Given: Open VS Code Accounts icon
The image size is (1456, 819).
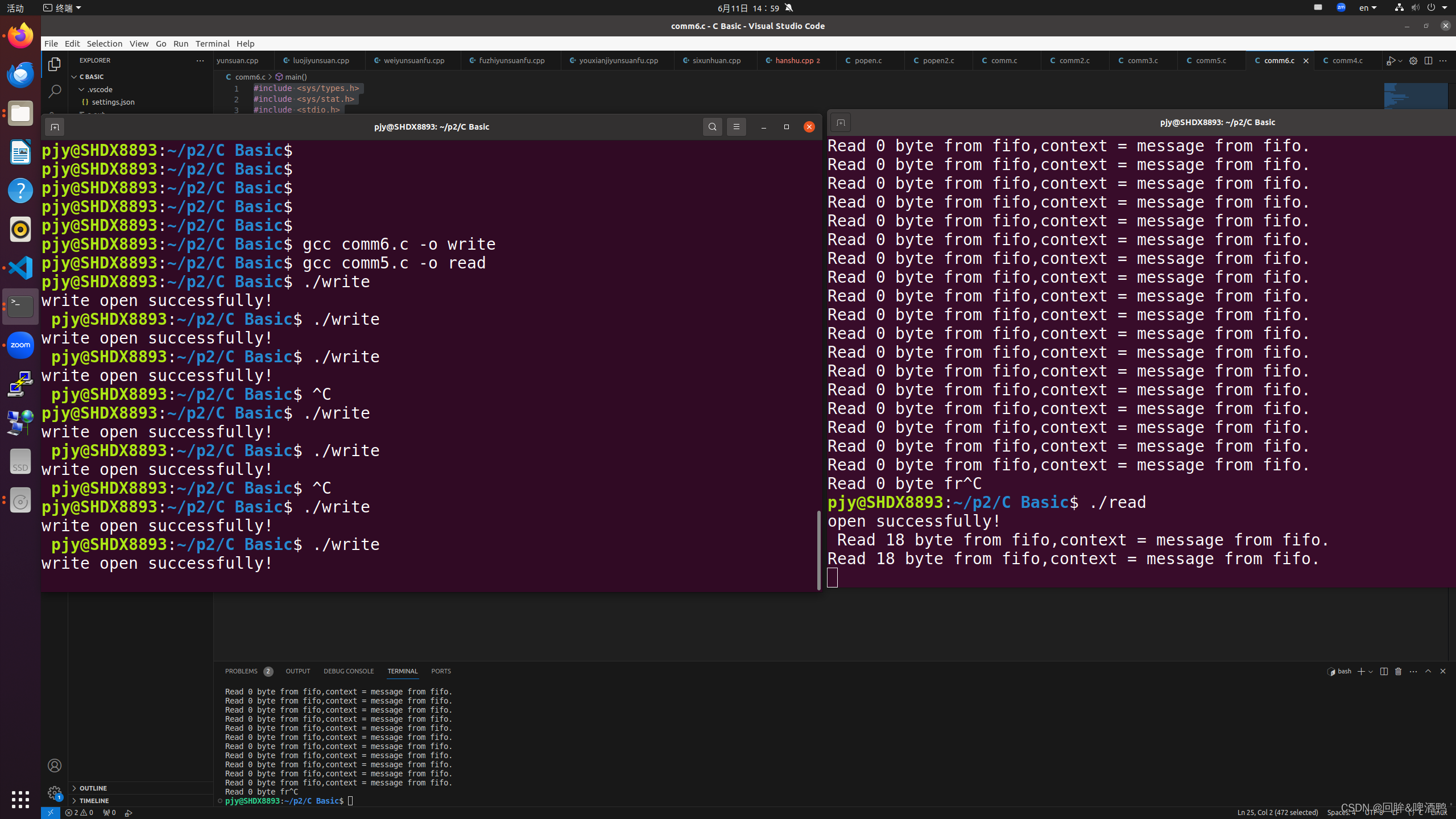Looking at the screenshot, I should click(x=55, y=766).
